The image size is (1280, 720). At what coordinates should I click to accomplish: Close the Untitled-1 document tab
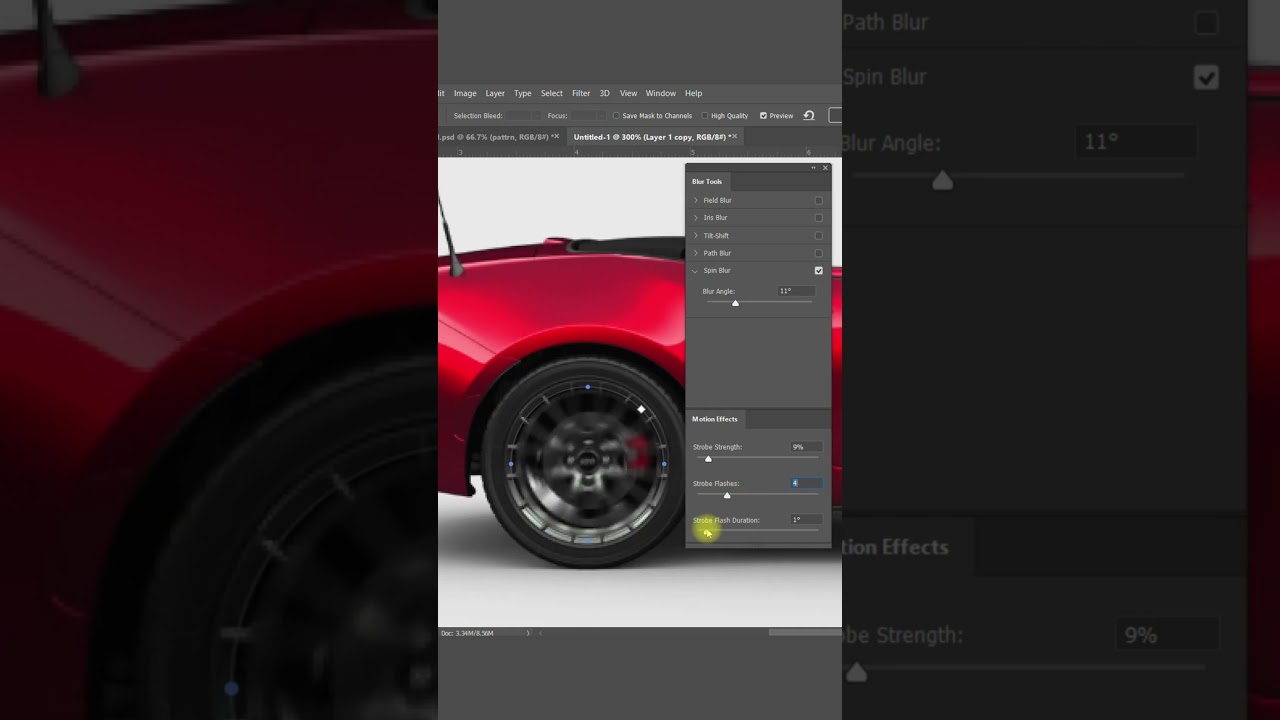click(736, 136)
